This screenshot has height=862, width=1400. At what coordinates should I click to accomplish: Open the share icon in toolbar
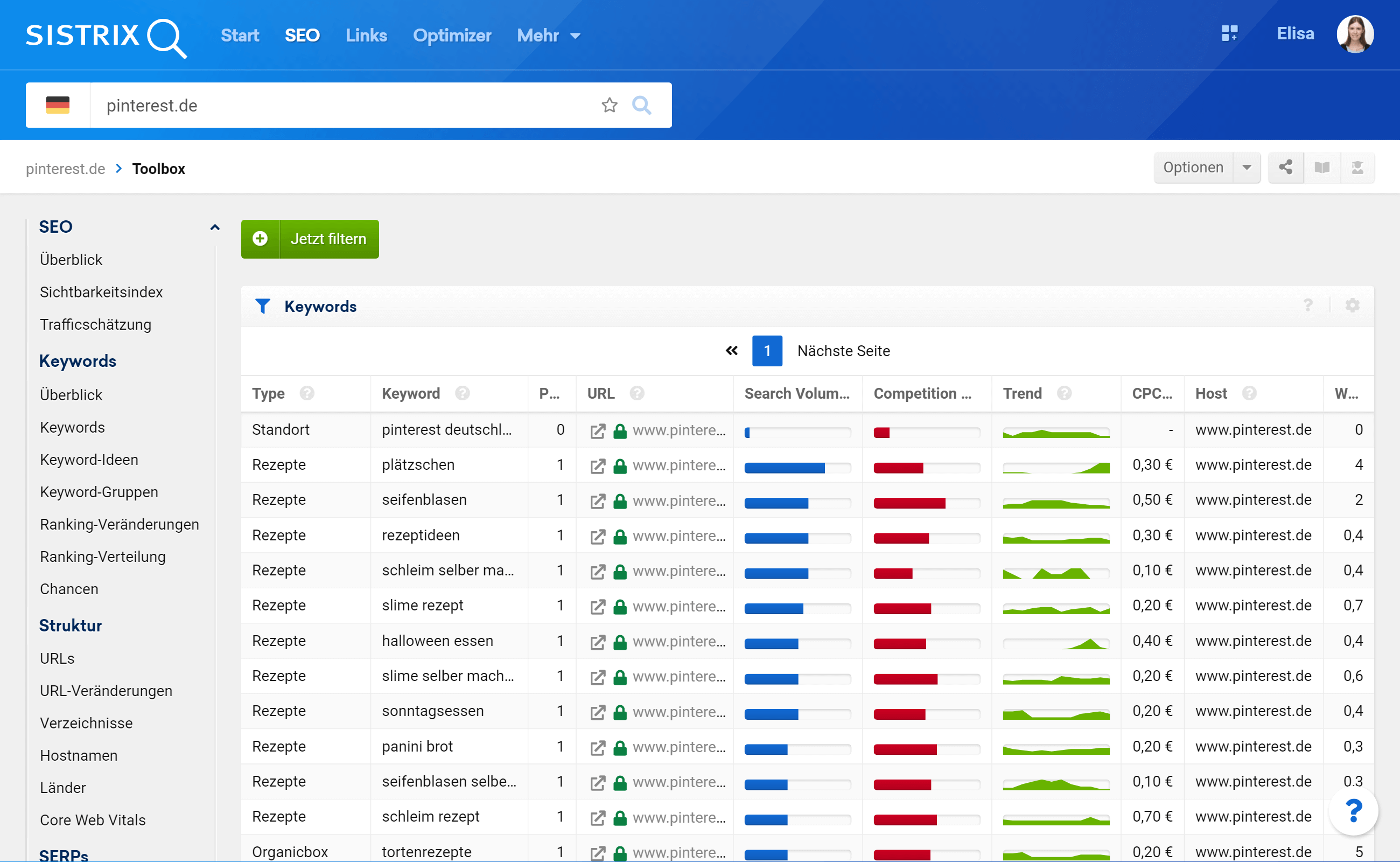[1285, 167]
